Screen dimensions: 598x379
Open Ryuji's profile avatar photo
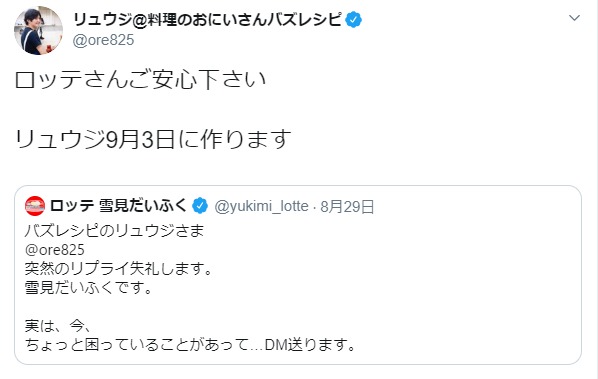point(39,31)
